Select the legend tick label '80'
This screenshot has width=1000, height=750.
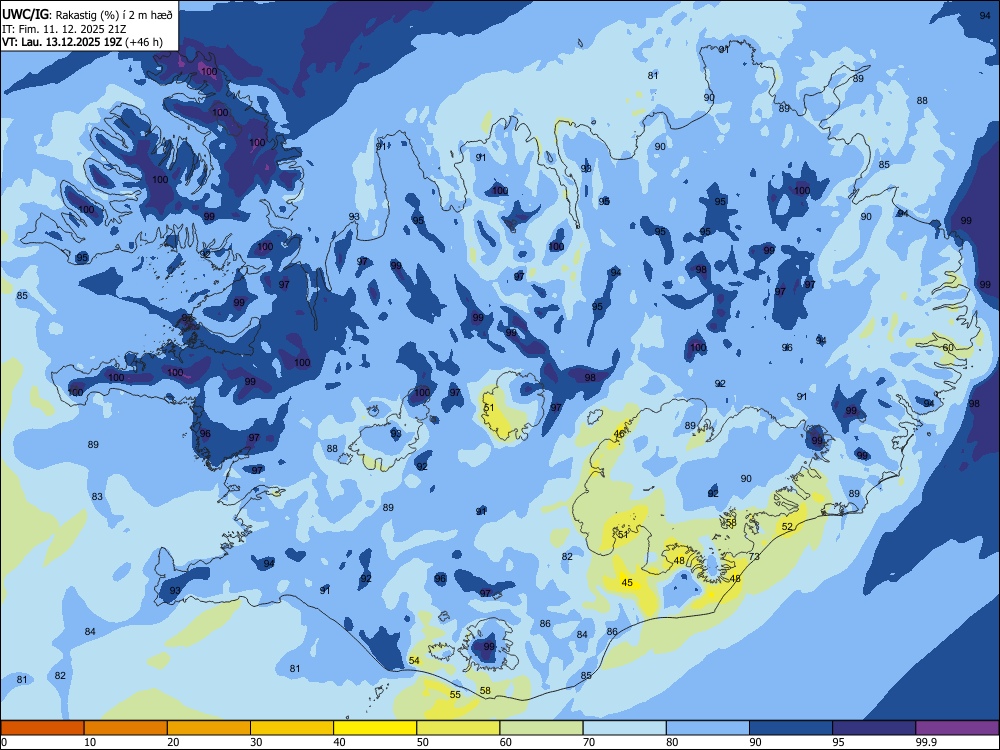(x=672, y=742)
